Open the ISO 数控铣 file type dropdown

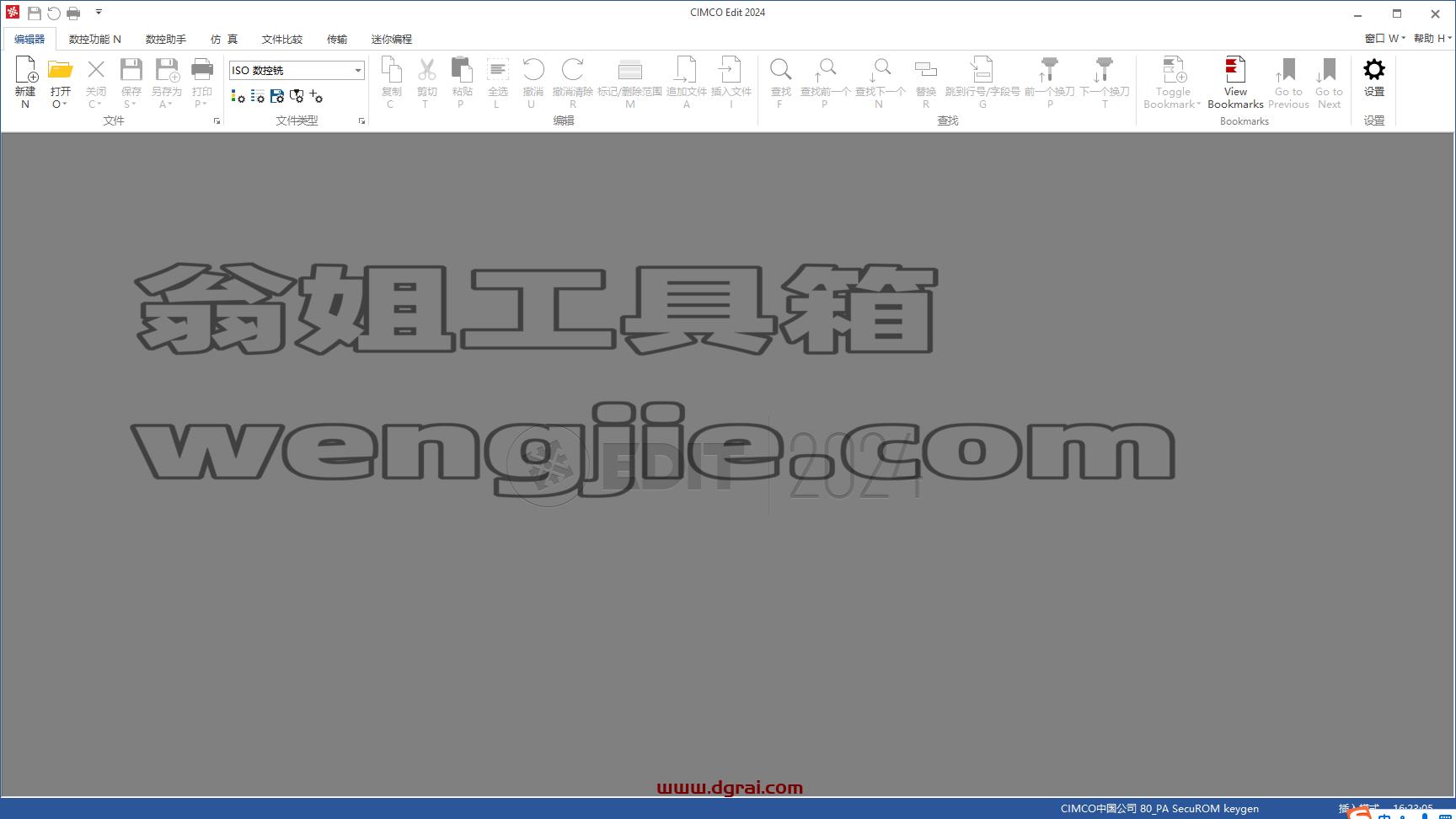click(357, 71)
